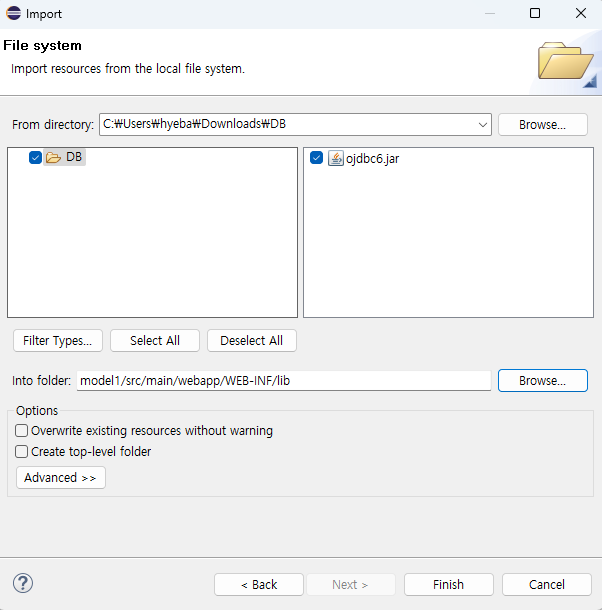This screenshot has height=610, width=602.
Task: Maximize the Import window
Action: coord(535,13)
